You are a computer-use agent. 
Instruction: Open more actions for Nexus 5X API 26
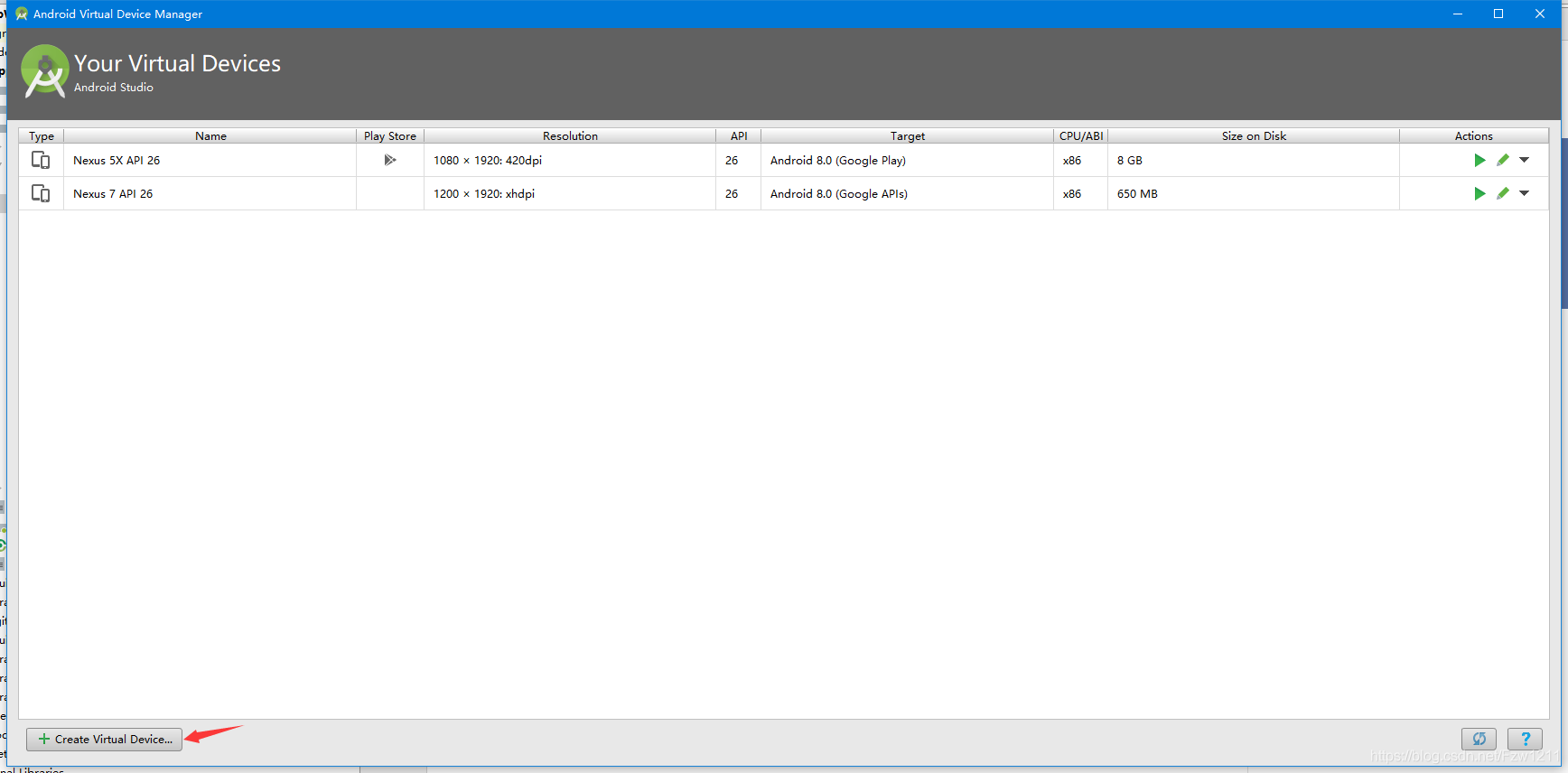tap(1525, 160)
